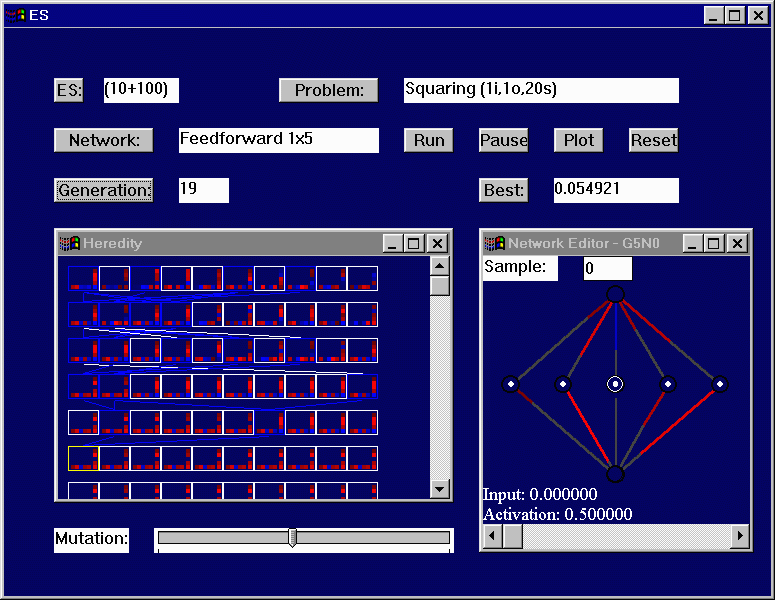Open the Problem selection button
Image resolution: width=775 pixels, height=600 pixels.
click(x=328, y=90)
